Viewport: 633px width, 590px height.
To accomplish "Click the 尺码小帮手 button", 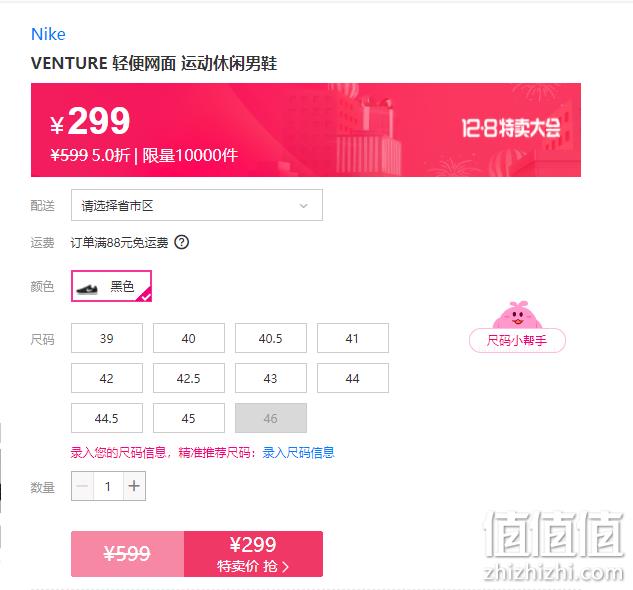I will (517, 340).
